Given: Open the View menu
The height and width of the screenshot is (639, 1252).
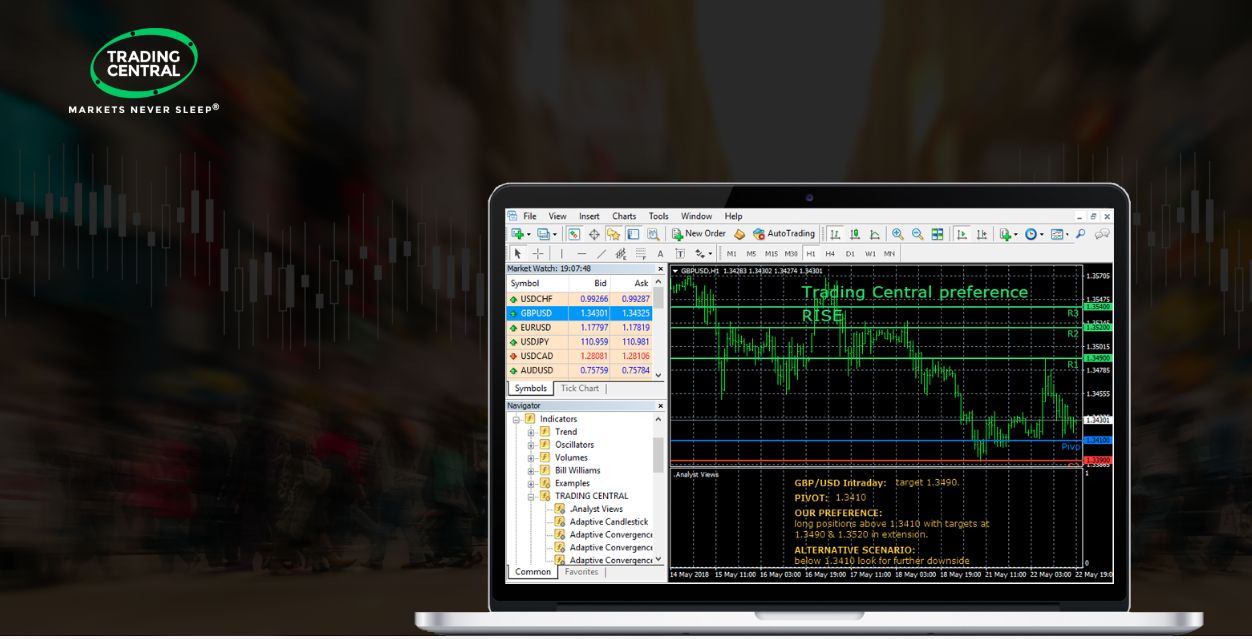Looking at the screenshot, I should [x=557, y=216].
